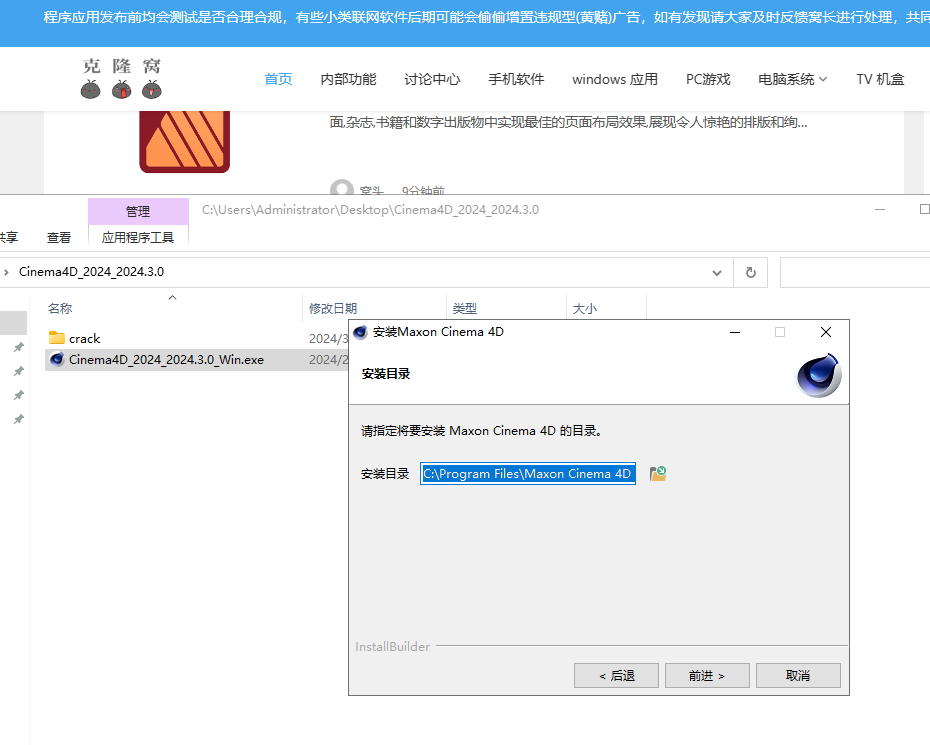930x745 pixels.
Task: Select the Cinema4D_2024_2024.3.0_Win.exe file icon
Action: [x=57, y=359]
